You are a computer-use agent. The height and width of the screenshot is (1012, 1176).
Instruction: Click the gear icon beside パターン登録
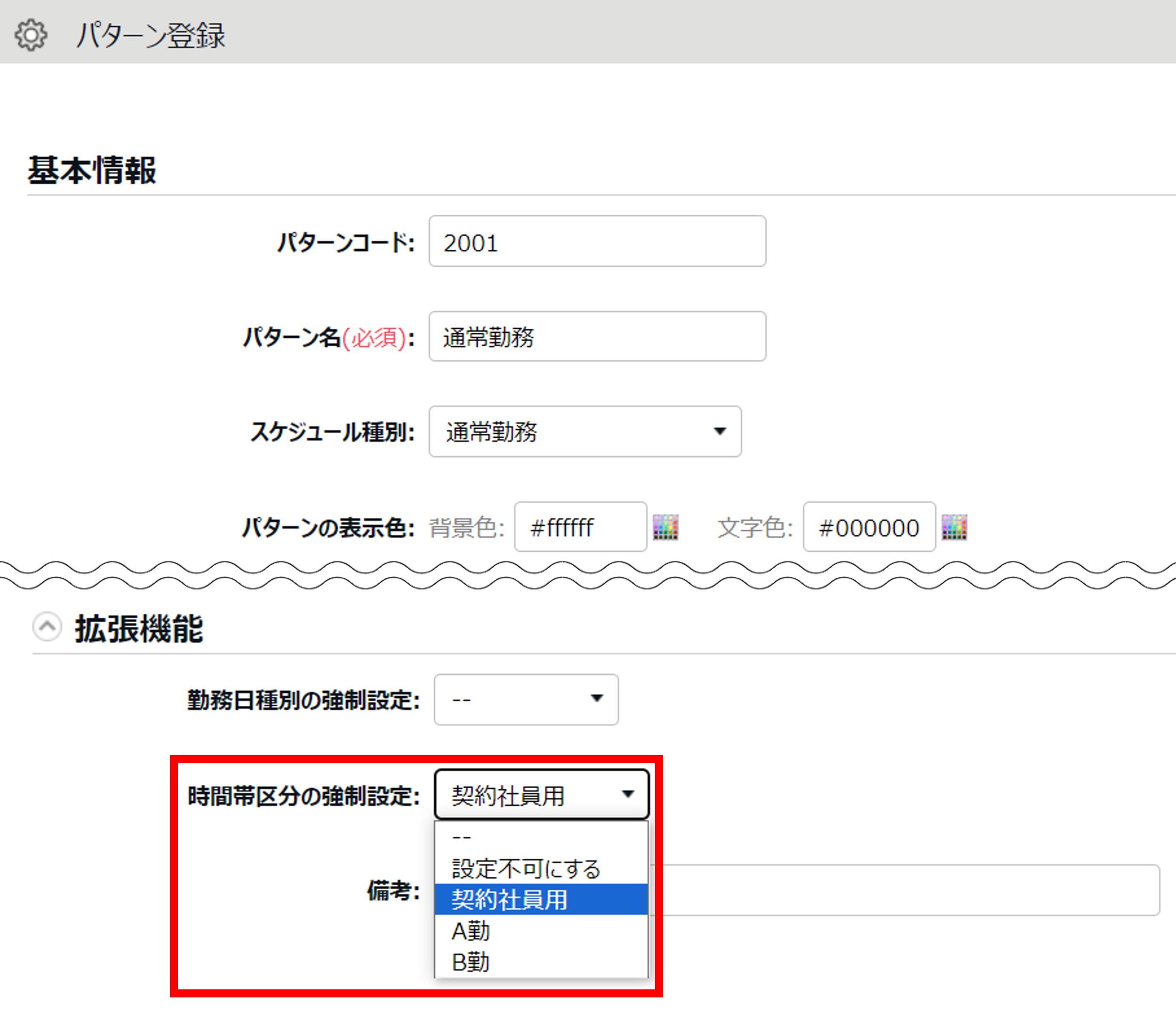(x=31, y=35)
